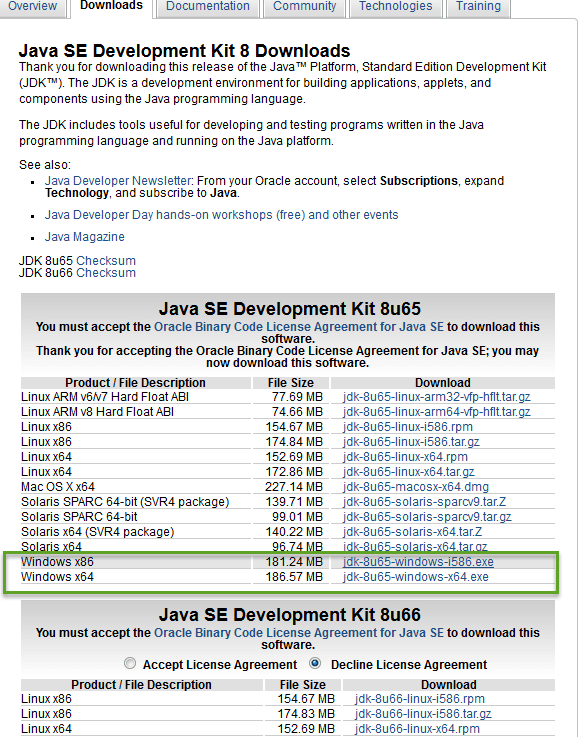Download jdk-8u66-linux-i586.rpm

[x=420, y=699]
